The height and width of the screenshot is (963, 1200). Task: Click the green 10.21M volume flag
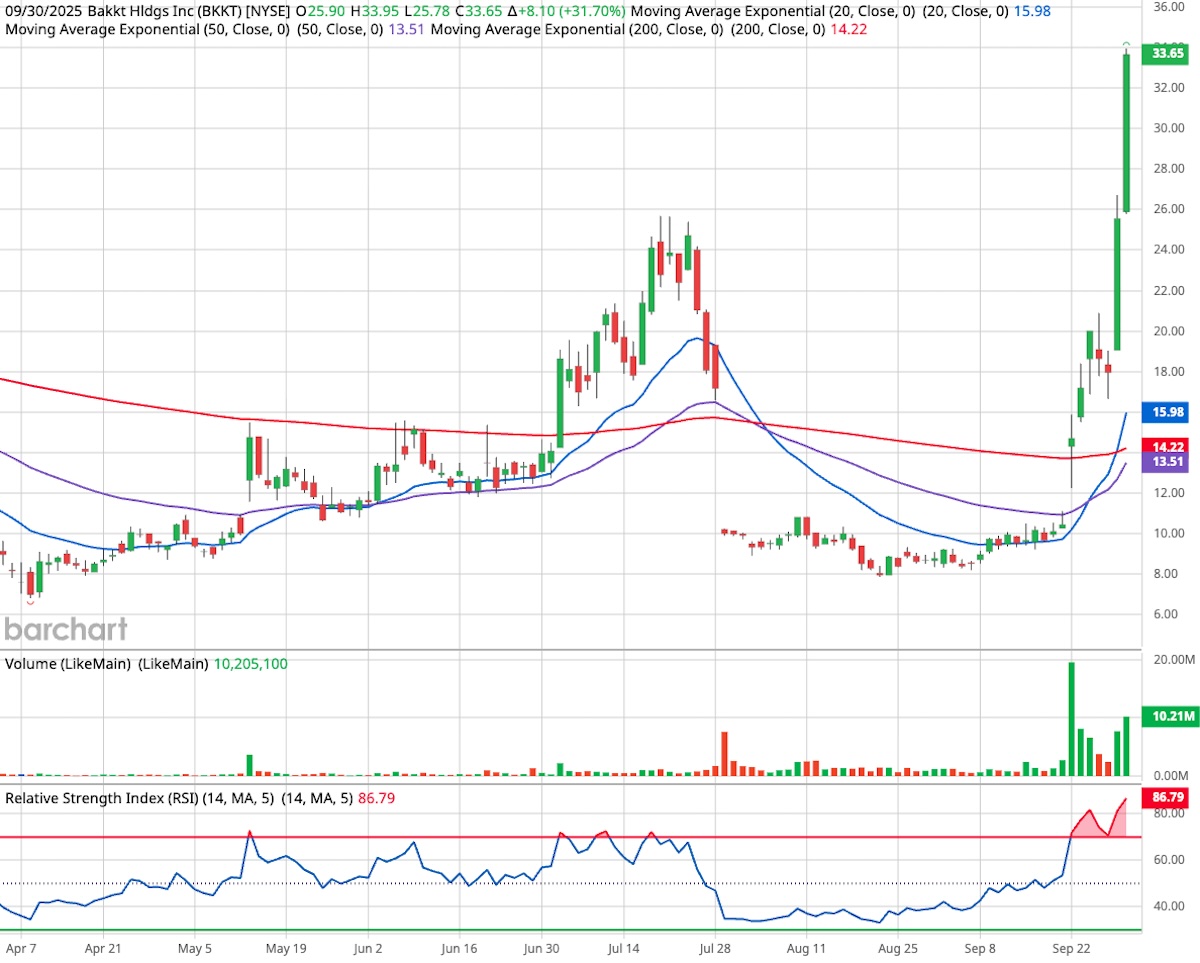[1168, 716]
